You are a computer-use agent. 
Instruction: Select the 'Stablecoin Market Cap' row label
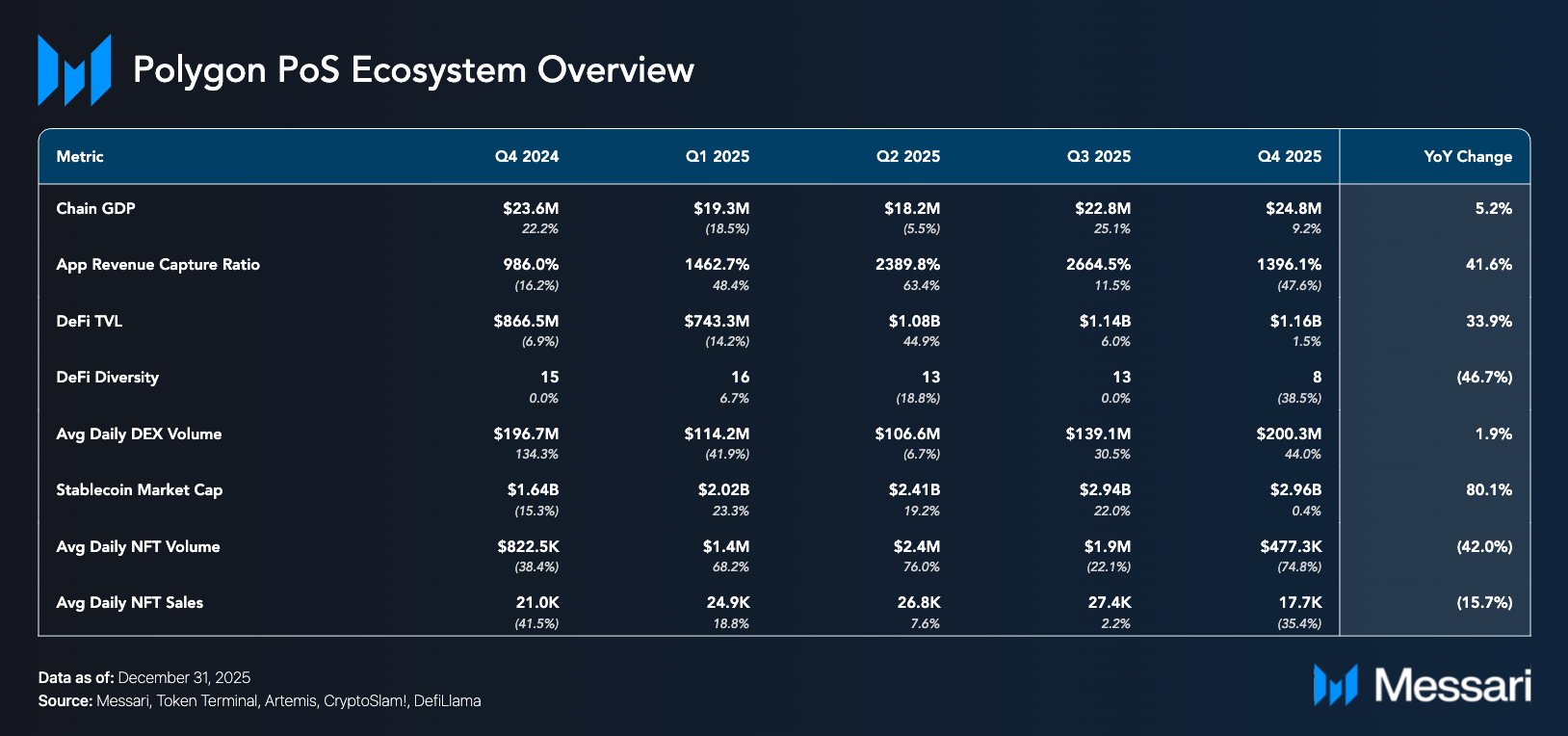coord(139,489)
